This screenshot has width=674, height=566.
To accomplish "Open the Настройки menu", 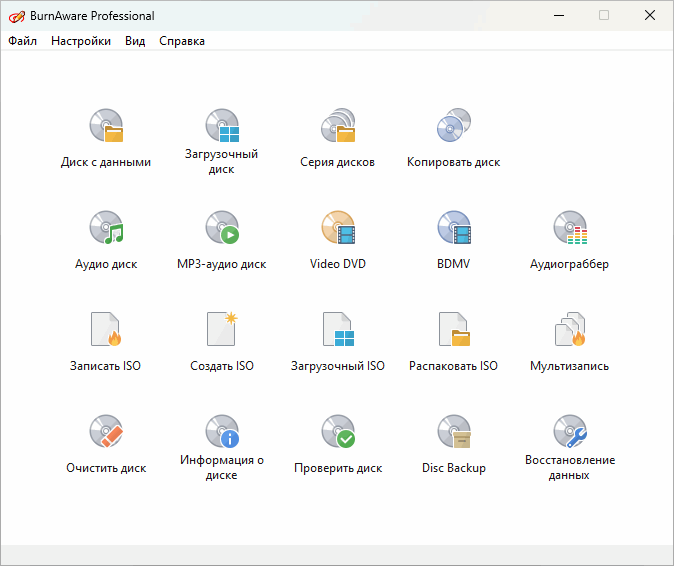I will [81, 41].
